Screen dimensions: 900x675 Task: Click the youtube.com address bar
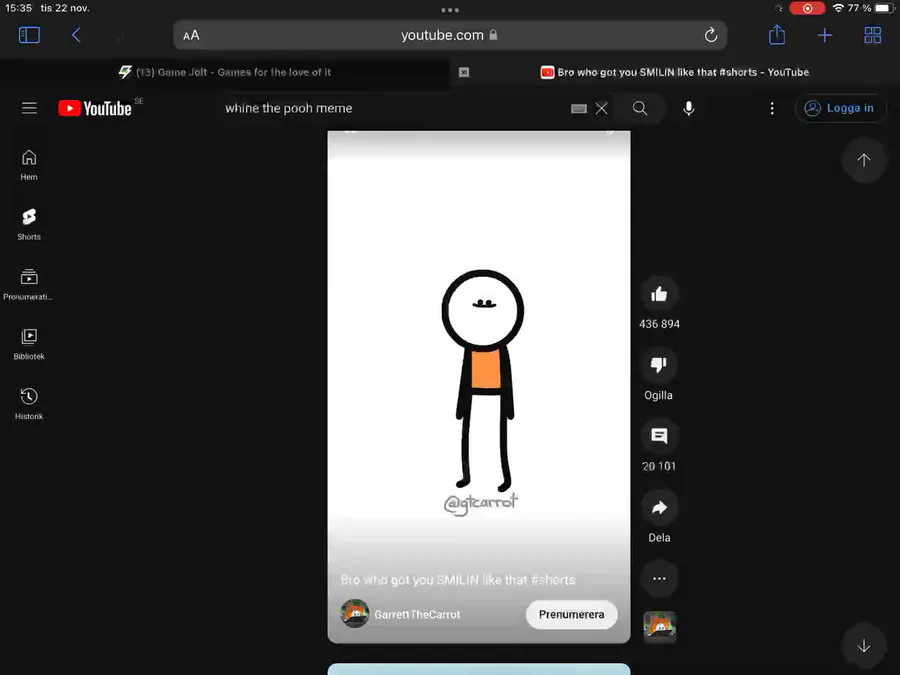coord(450,35)
